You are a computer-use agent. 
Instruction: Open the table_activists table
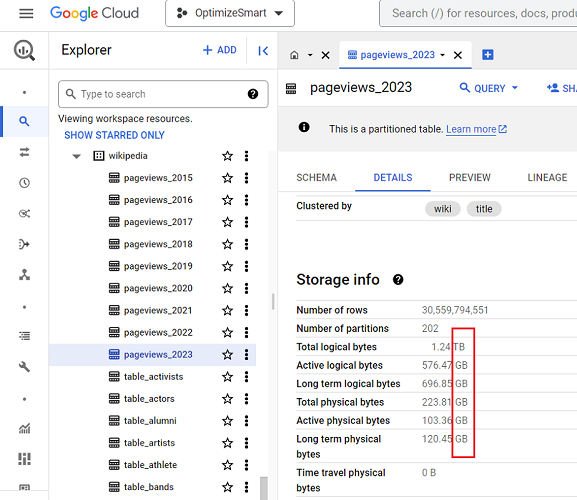pyautogui.click(x=153, y=377)
